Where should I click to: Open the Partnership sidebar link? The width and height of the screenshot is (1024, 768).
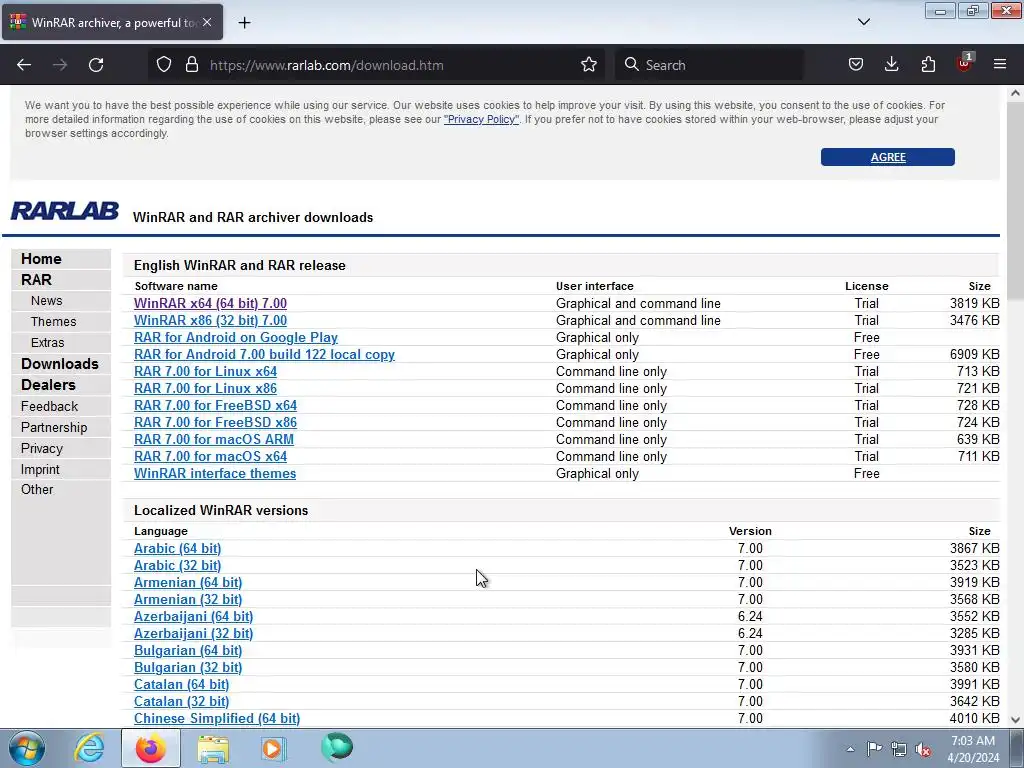tap(54, 427)
